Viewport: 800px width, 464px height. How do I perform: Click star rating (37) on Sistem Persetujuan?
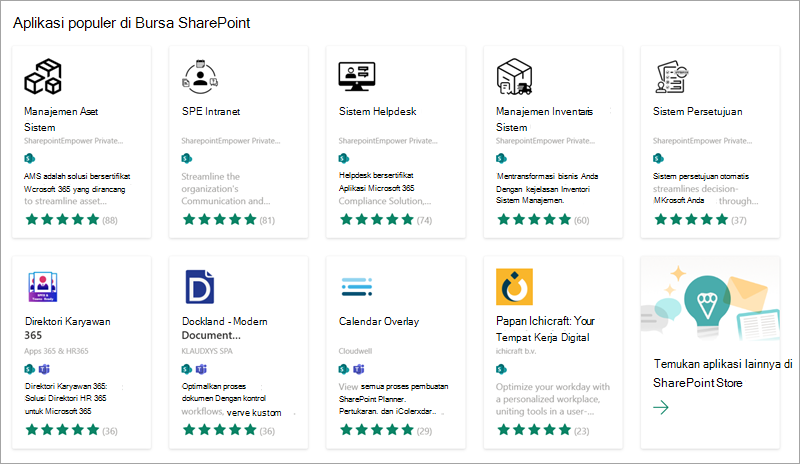point(699,220)
